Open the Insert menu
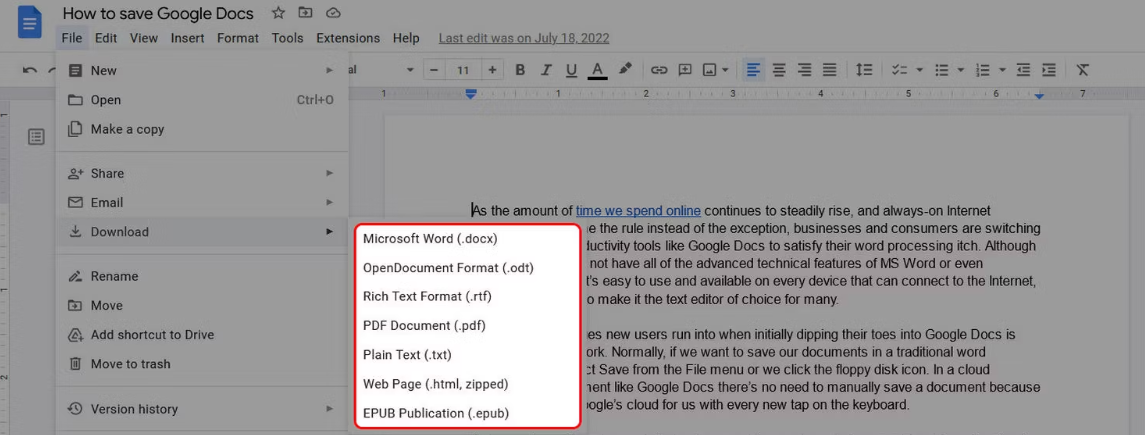The width and height of the screenshot is (1145, 435). point(188,38)
